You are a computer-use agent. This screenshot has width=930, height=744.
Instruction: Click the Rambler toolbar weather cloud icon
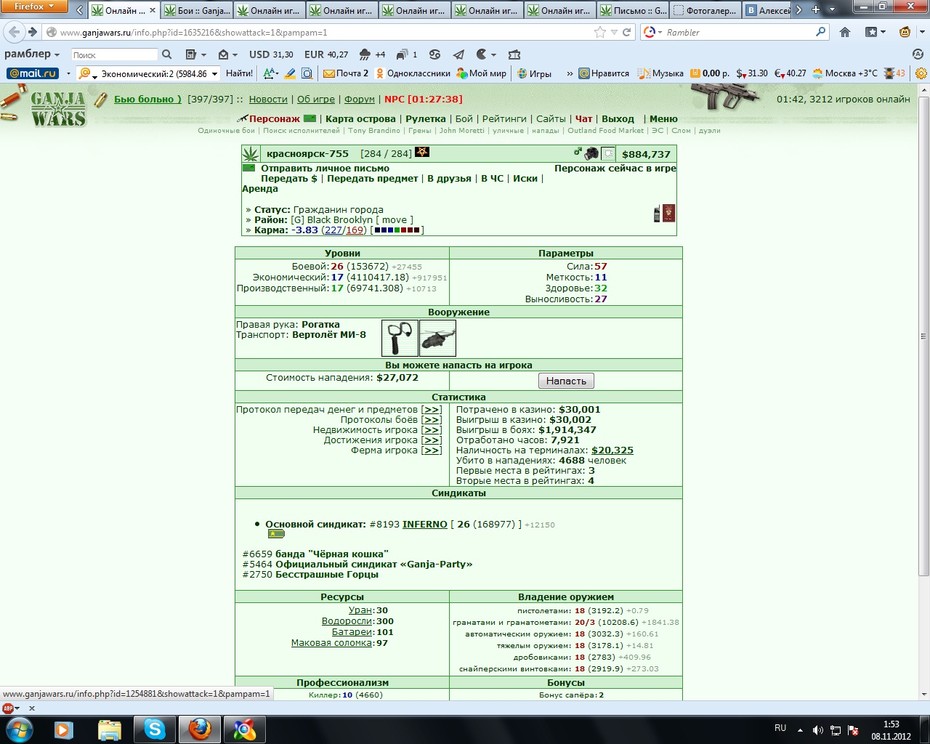pyautogui.click(x=365, y=55)
